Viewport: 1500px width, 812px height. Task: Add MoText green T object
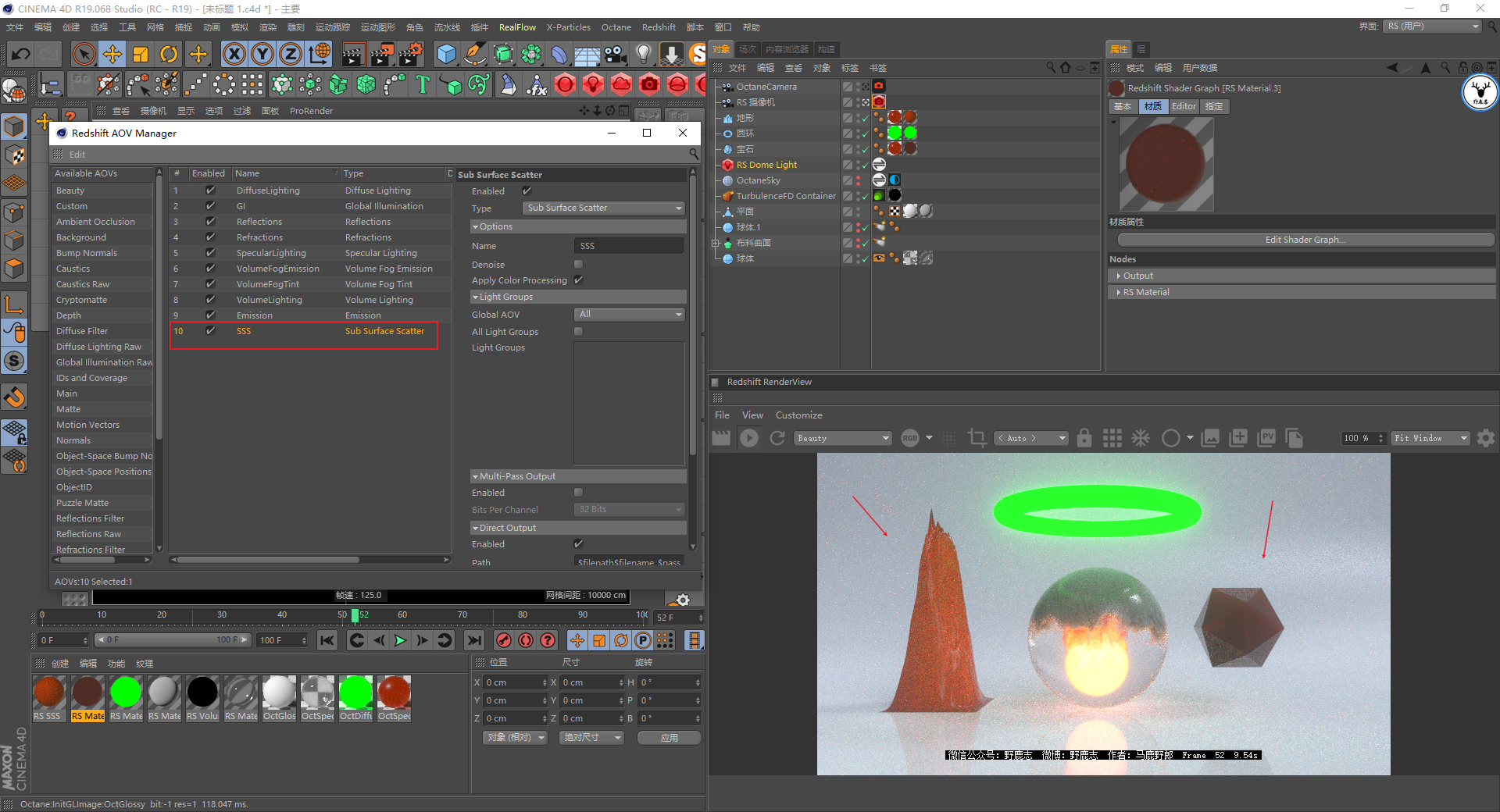(423, 84)
